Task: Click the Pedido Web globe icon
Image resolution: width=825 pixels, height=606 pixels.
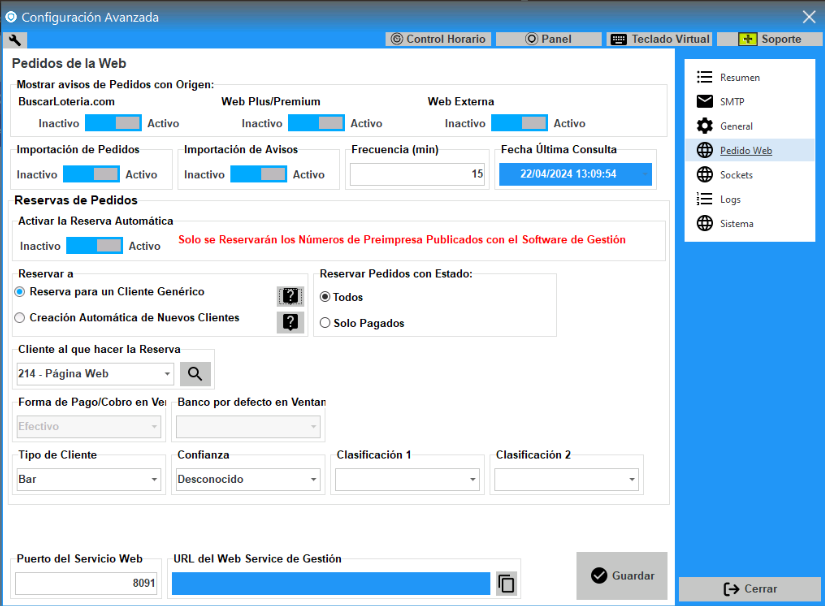Action: [x=705, y=150]
